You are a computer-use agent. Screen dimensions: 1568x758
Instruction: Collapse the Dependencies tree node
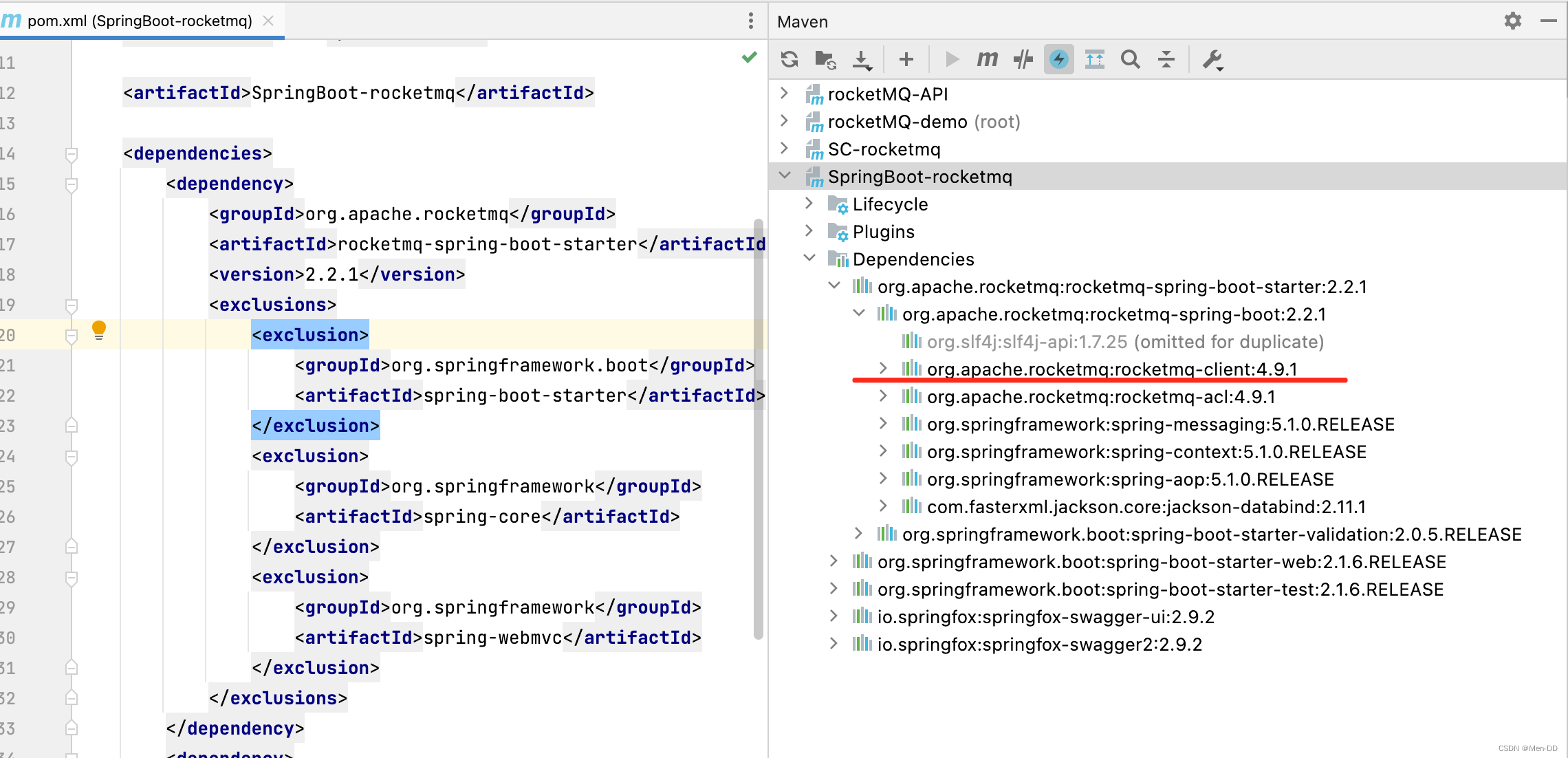coord(809,259)
